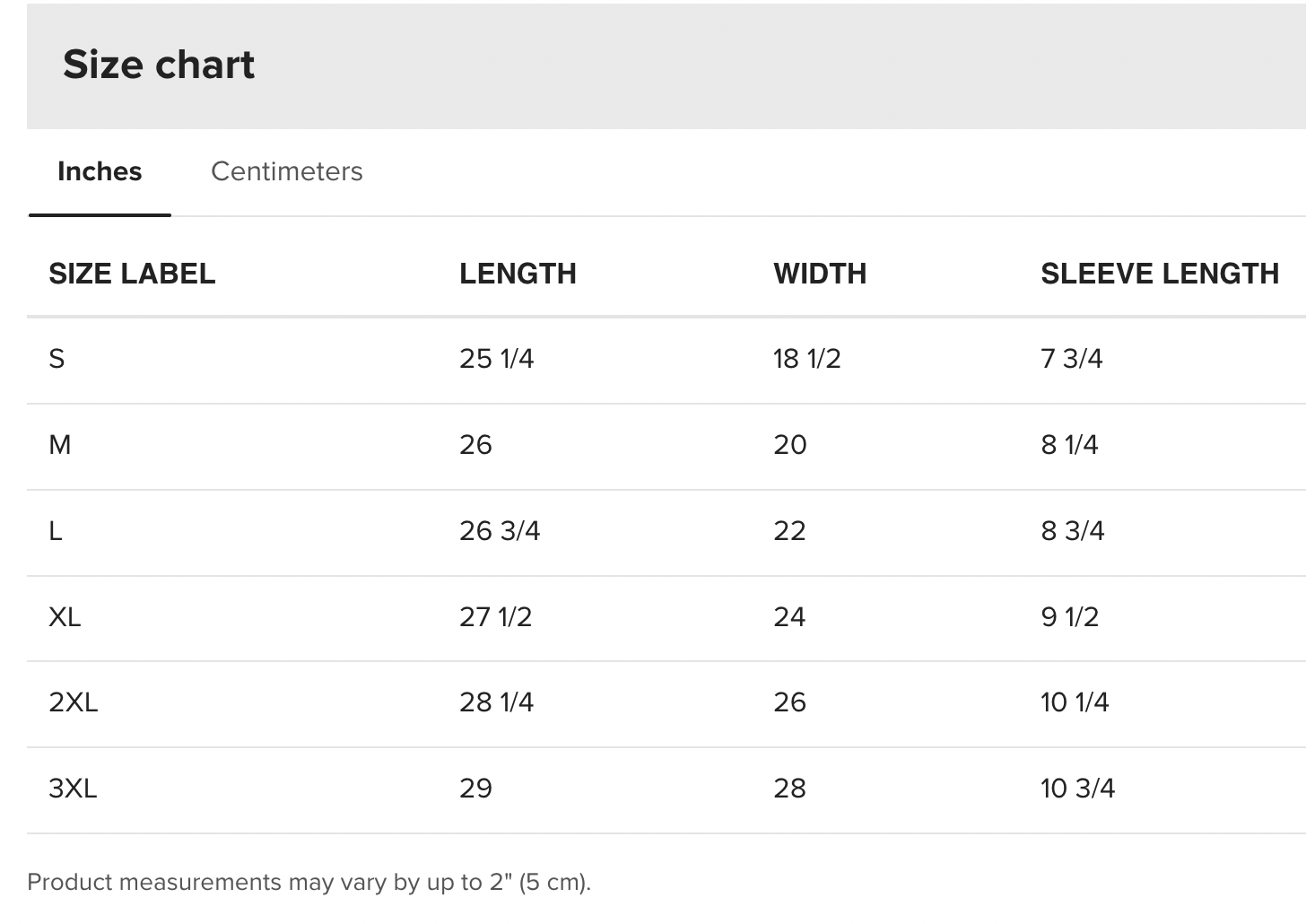
Task: Click the LENGTH column header
Action: (x=518, y=274)
